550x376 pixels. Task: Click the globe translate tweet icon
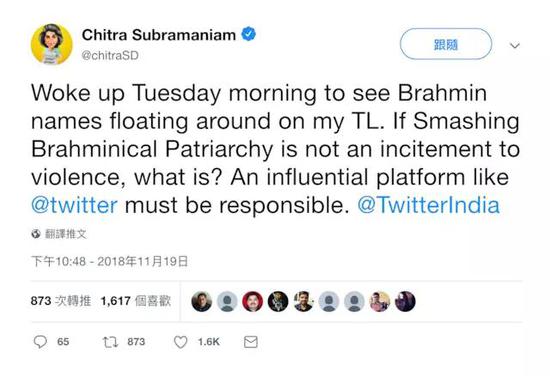tap(36, 234)
